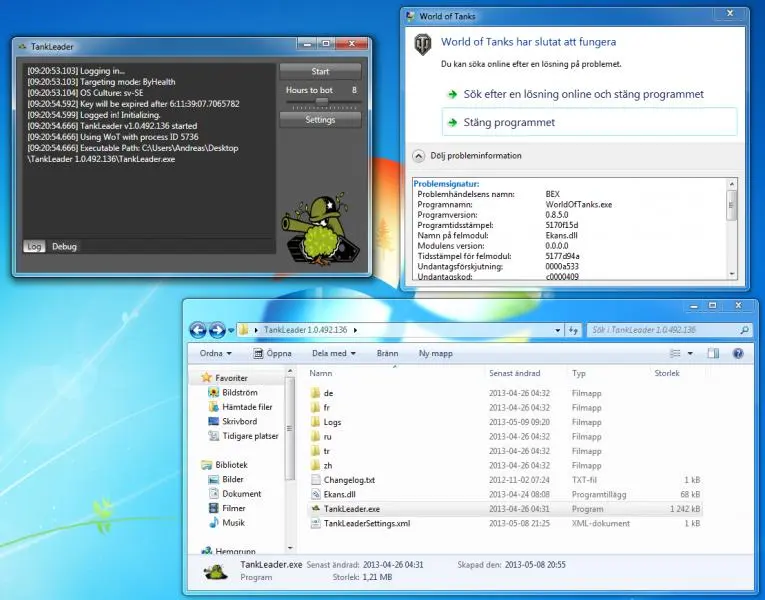The image size is (765, 600).
Task: Open the Dela med menu
Action: pos(334,353)
